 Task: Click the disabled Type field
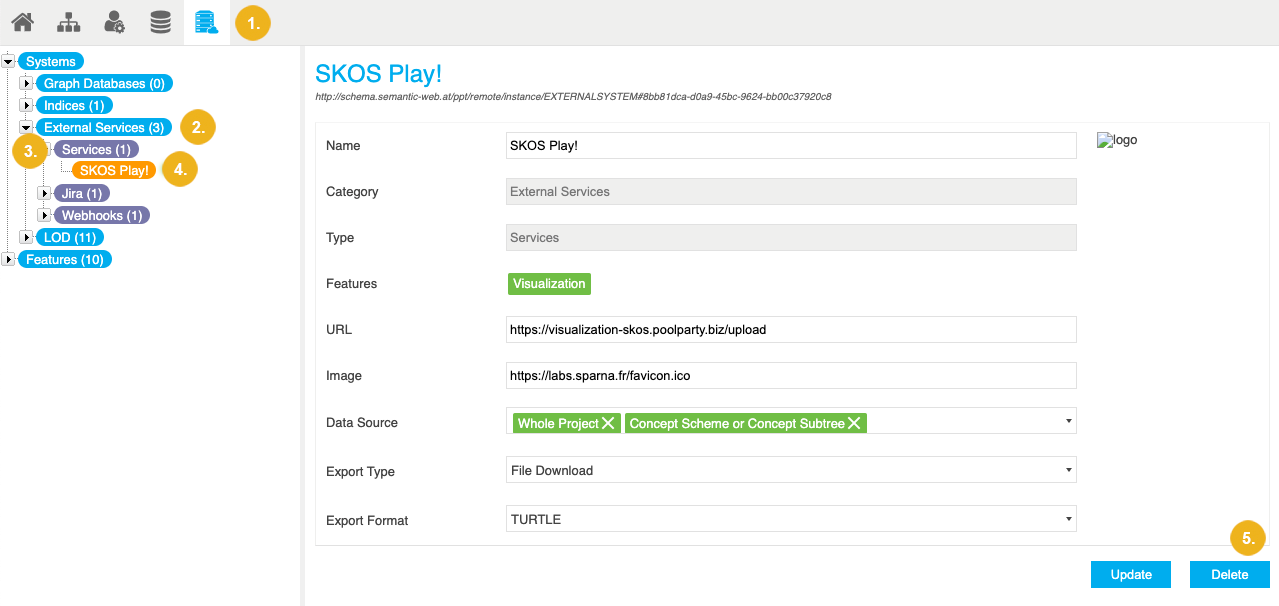[792, 237]
